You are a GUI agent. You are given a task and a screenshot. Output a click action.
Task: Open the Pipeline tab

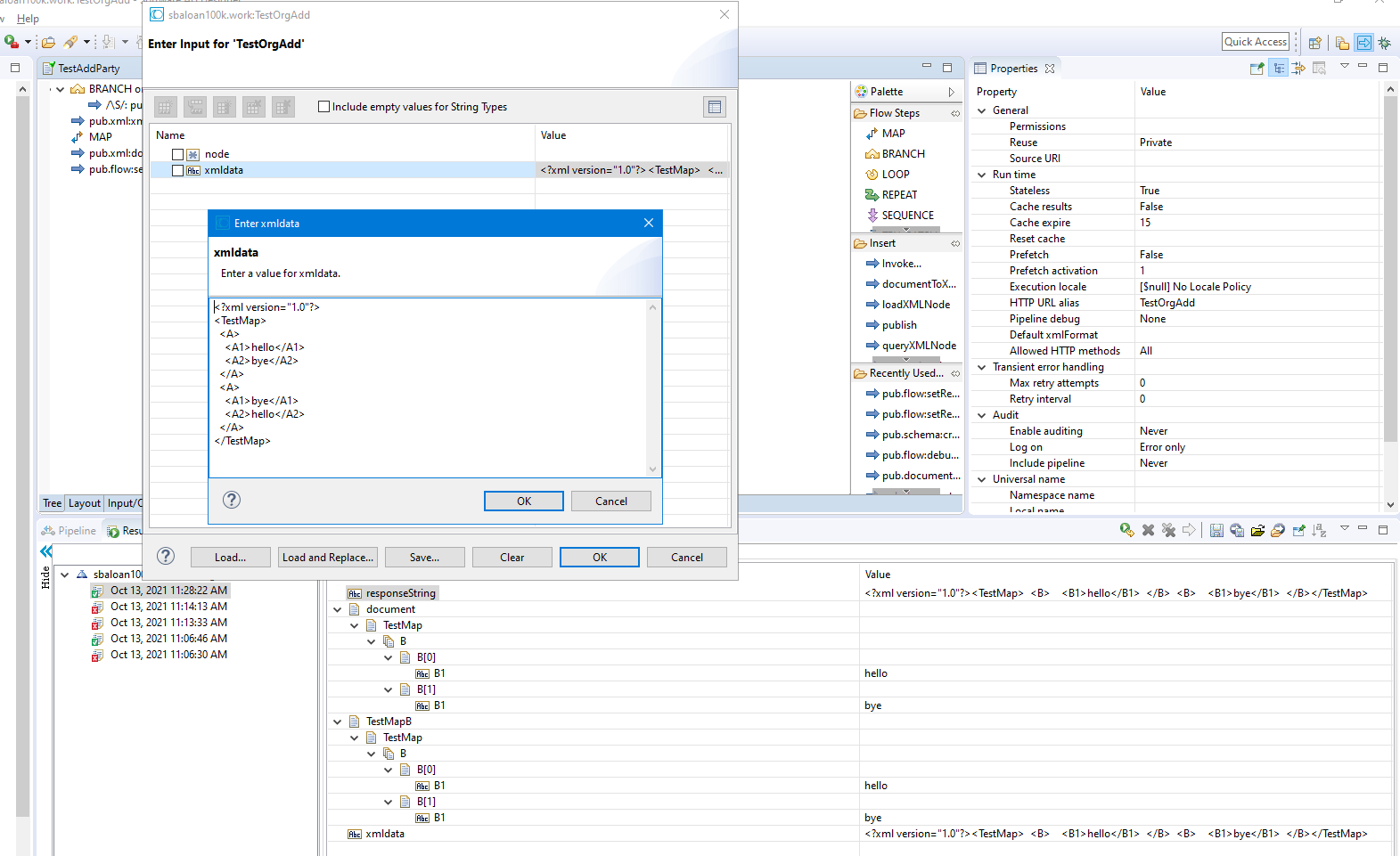[70, 530]
